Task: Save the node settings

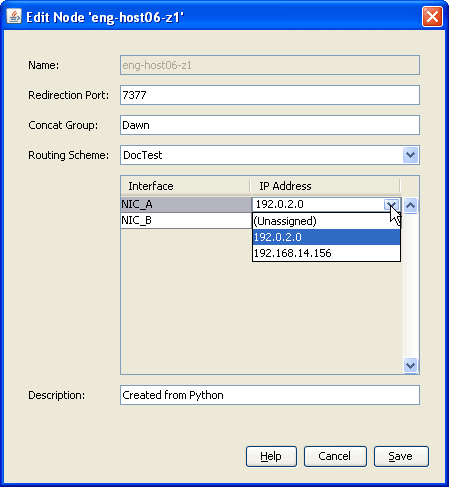Action: 401,456
